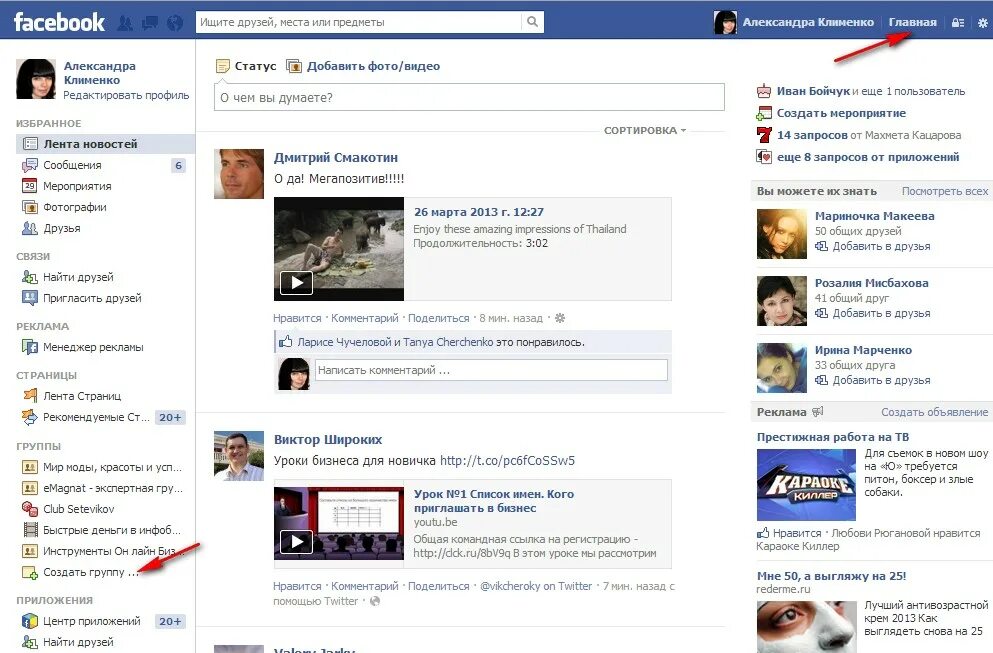This screenshot has height=653, width=993.
Task: Click the Club Setevikov group icon
Action: click(x=30, y=509)
